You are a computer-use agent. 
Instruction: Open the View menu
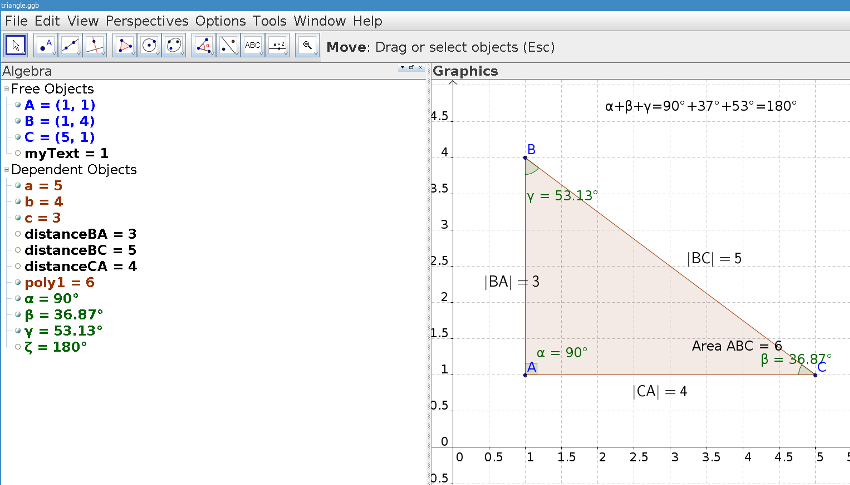click(83, 21)
